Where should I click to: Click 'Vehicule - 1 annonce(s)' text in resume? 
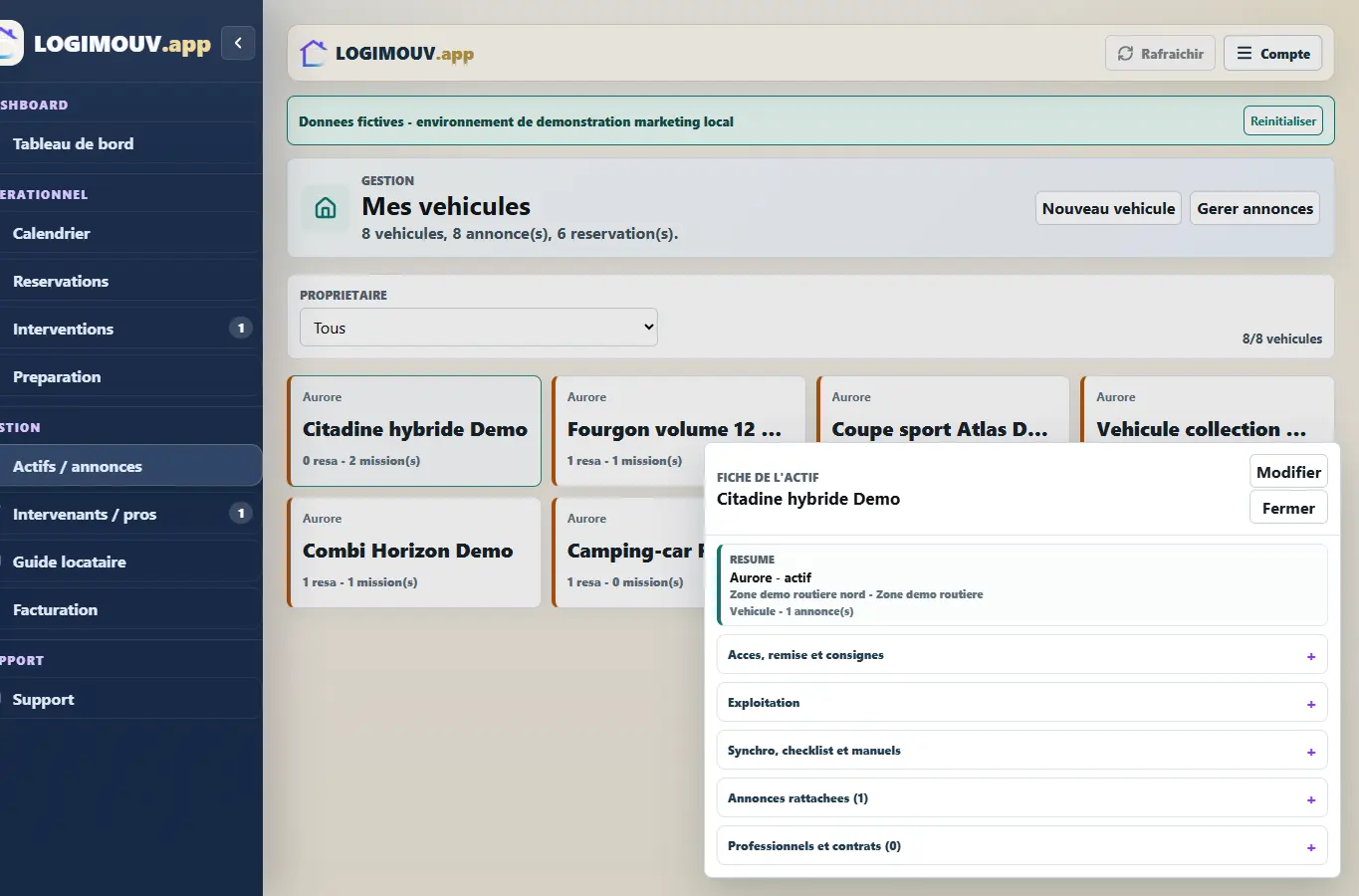click(x=792, y=611)
